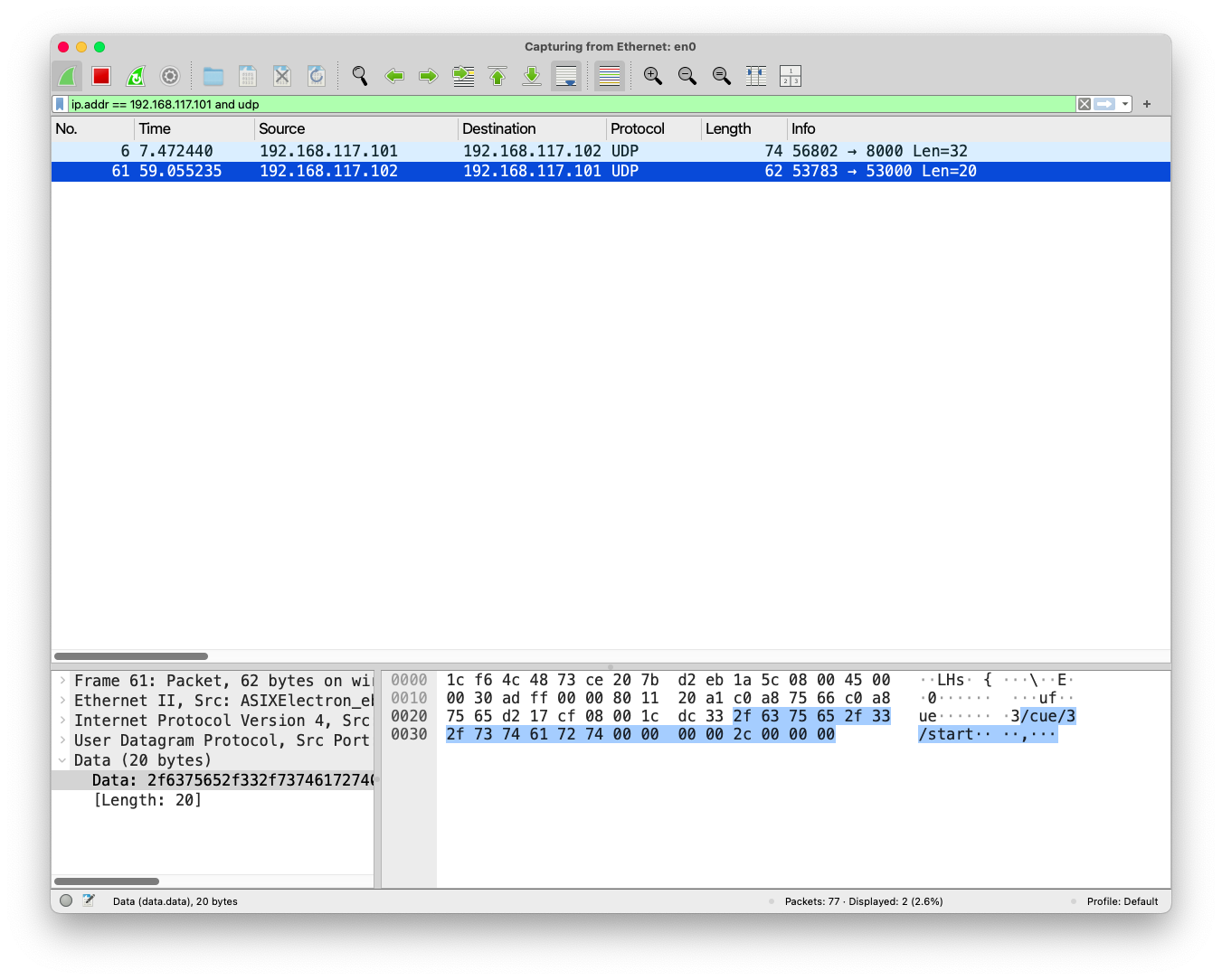Image resolution: width=1222 pixels, height=980 pixels.
Task: Select the Data: 2f6375652f33 field
Action: [x=213, y=780]
